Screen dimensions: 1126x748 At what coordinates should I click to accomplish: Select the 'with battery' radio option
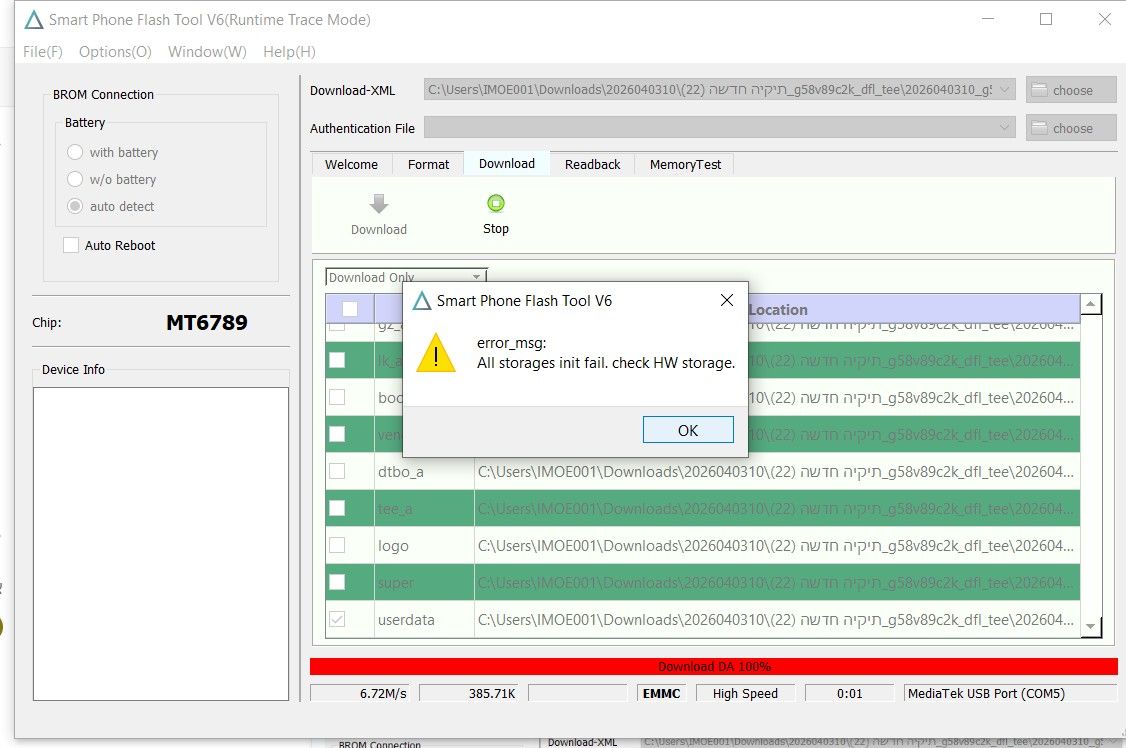coord(75,152)
